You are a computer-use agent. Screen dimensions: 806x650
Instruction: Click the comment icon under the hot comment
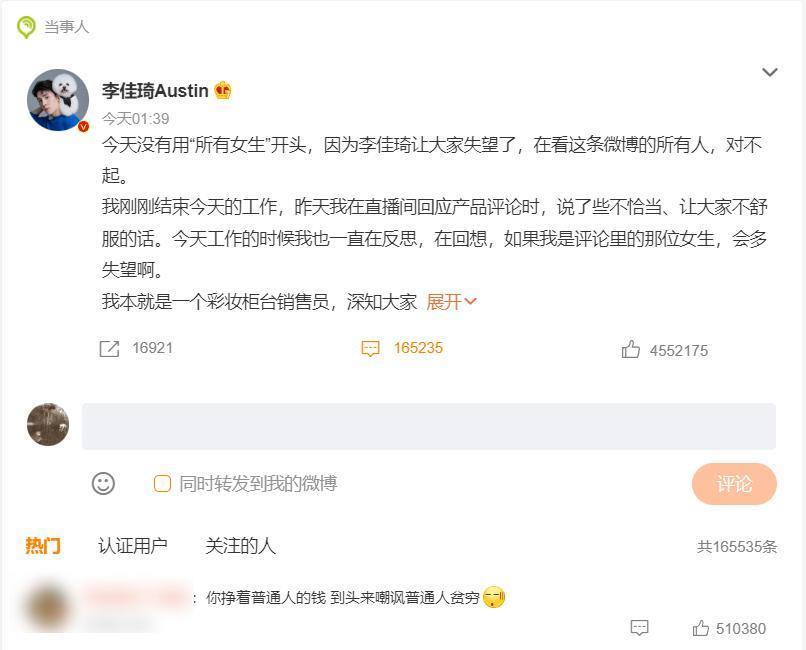(x=639, y=629)
